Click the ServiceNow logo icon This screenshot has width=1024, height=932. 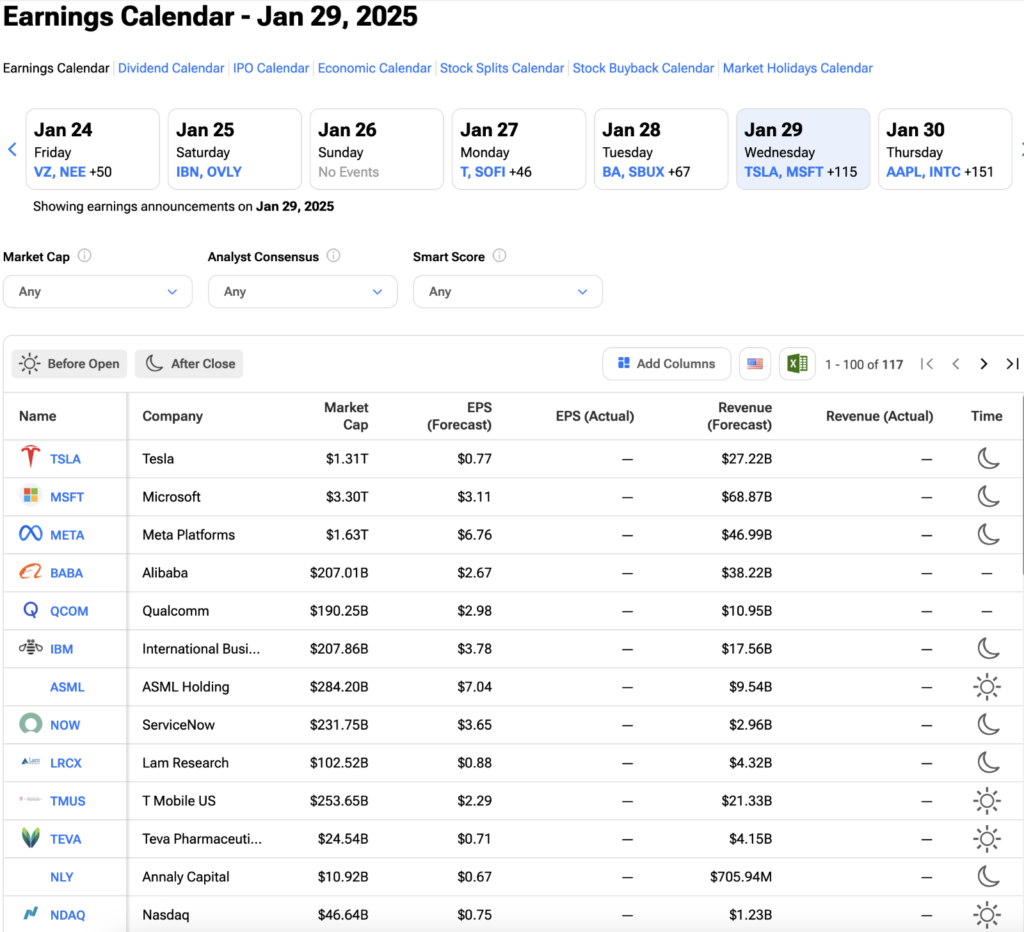pos(30,724)
